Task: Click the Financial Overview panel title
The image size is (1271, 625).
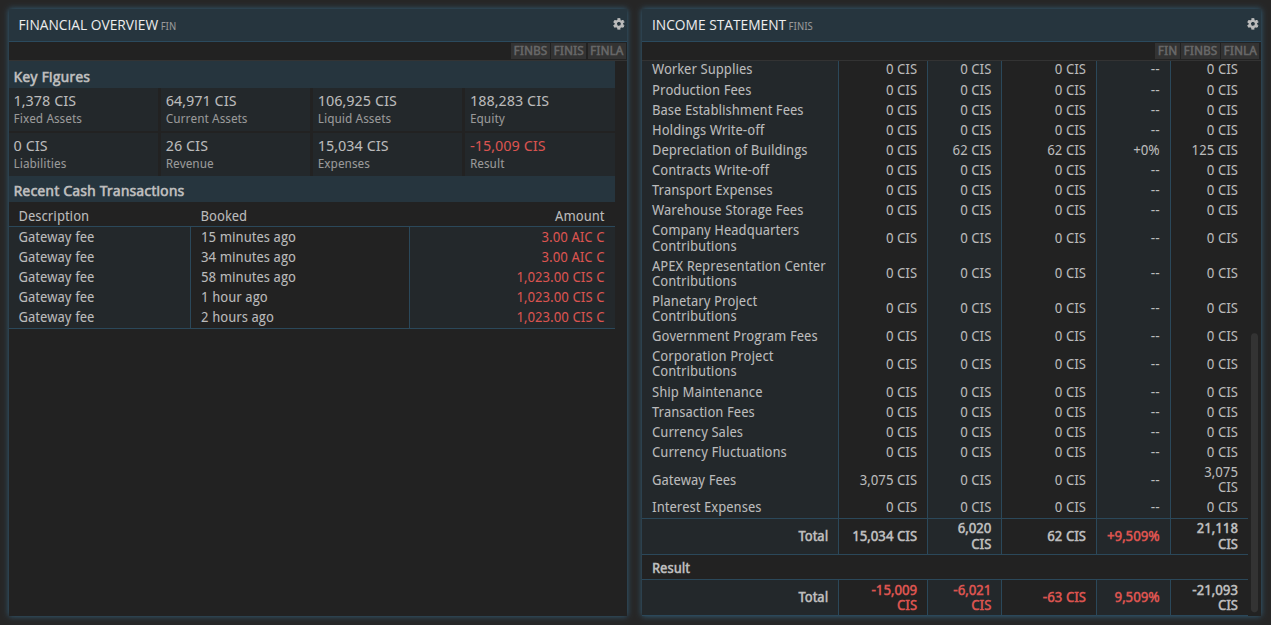Action: tap(88, 24)
